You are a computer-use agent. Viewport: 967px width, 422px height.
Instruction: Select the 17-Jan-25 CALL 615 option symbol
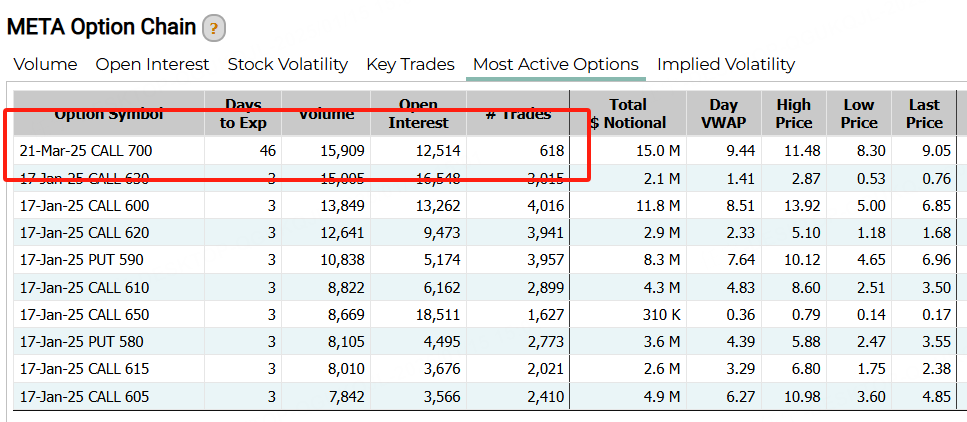click(x=84, y=369)
